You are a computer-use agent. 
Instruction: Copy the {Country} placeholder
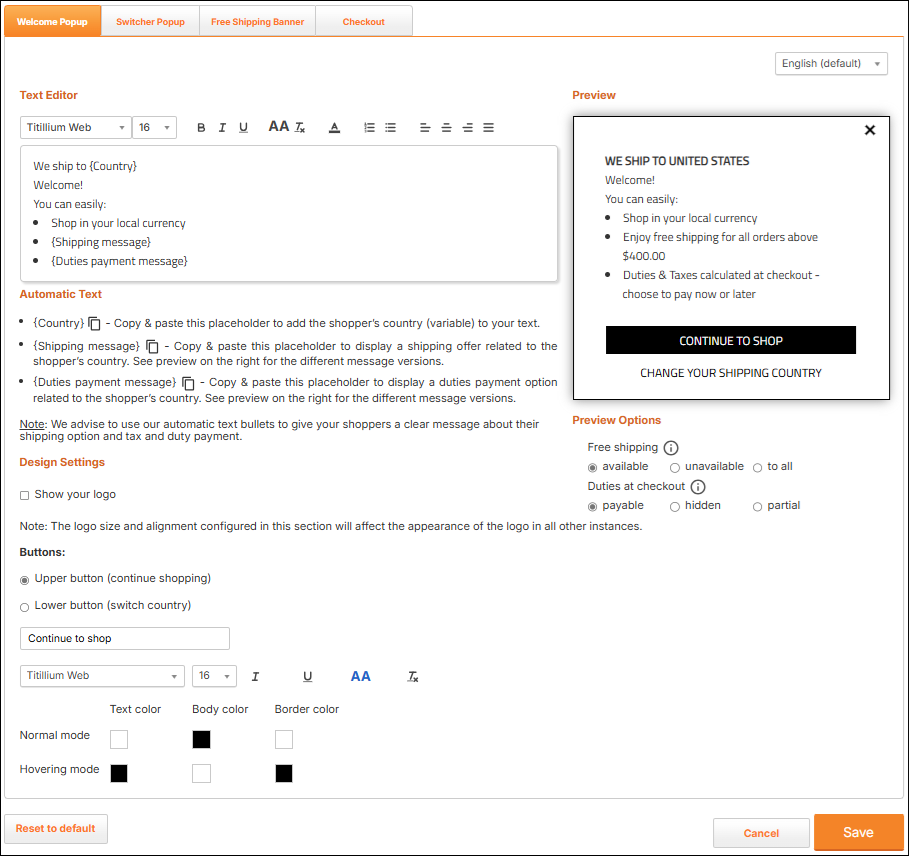tap(95, 324)
